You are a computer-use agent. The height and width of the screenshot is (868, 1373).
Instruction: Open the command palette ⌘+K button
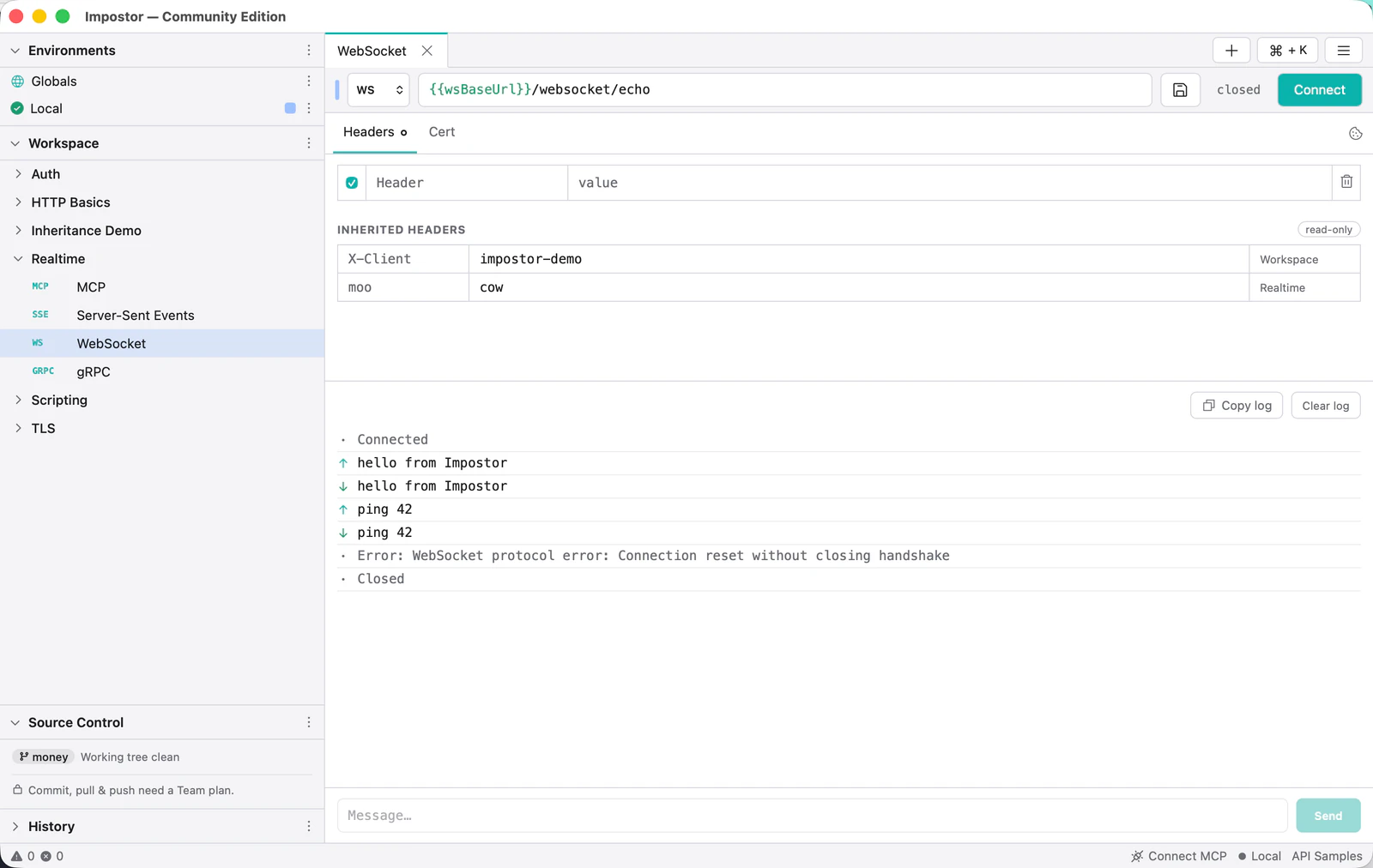click(x=1288, y=51)
